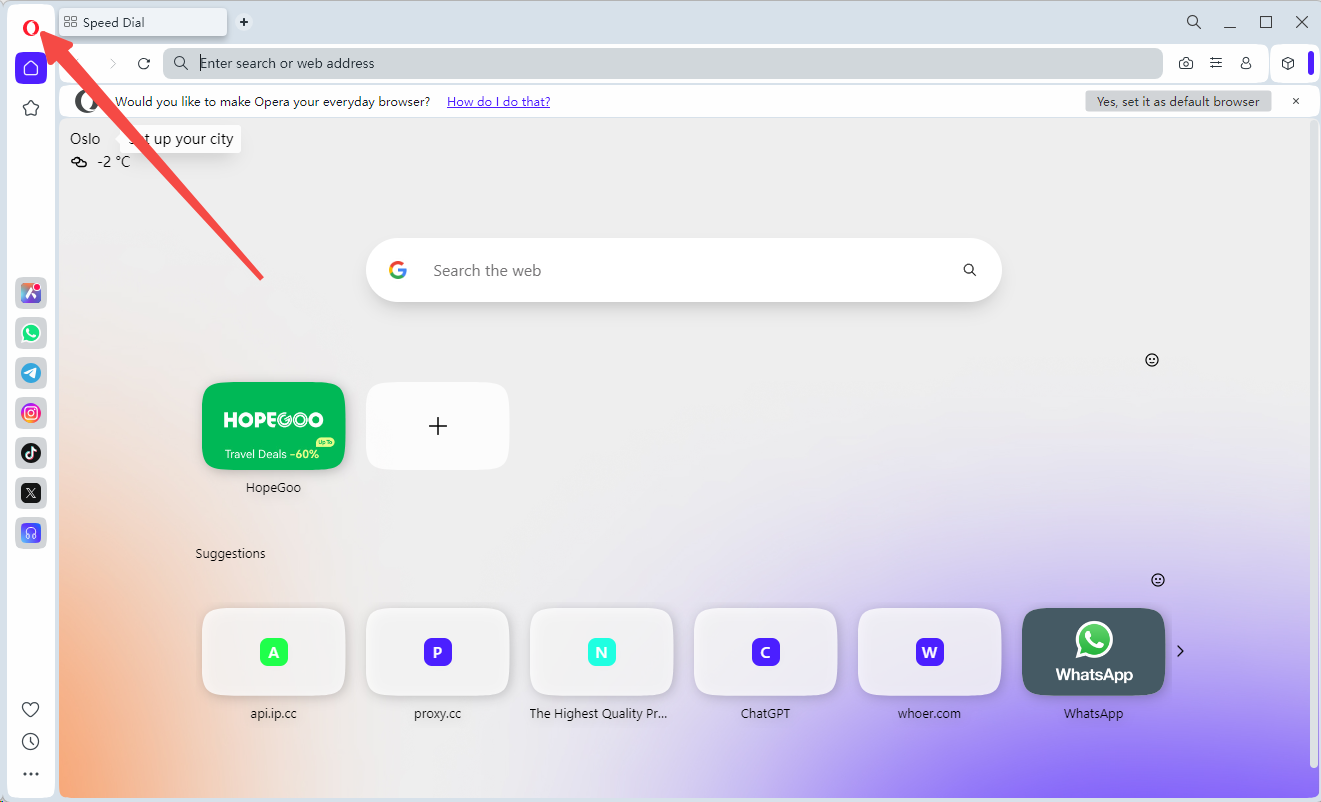Viewport: 1321px width, 802px height.
Task: Open sidebar setup three-dots menu
Action: (x=31, y=774)
